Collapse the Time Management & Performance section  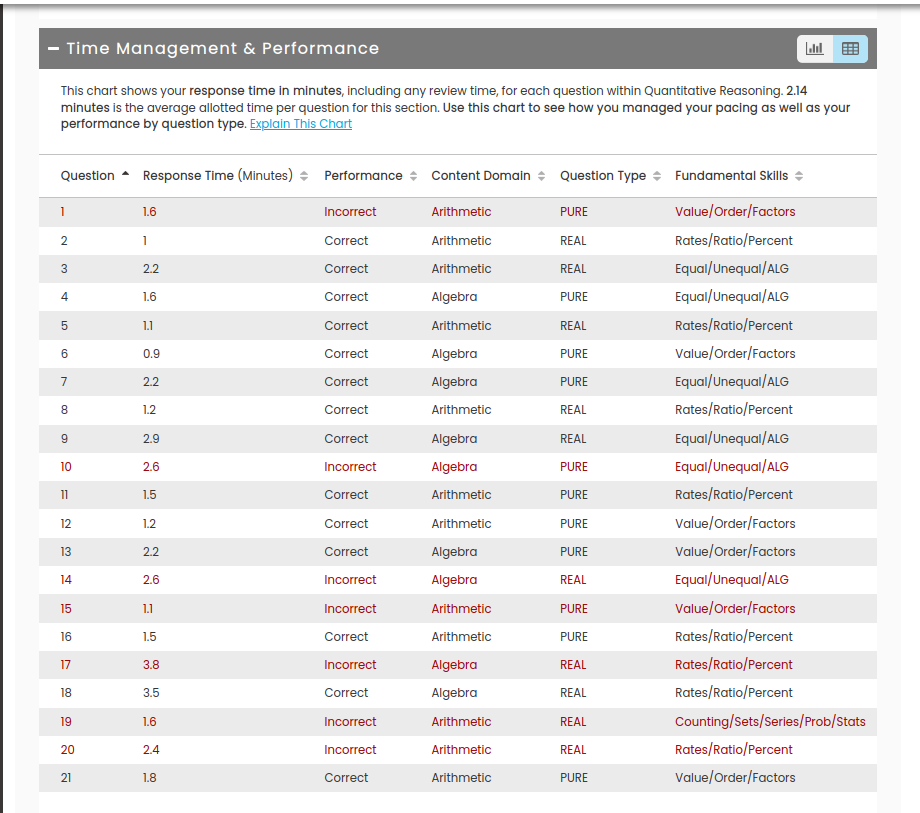(53, 49)
